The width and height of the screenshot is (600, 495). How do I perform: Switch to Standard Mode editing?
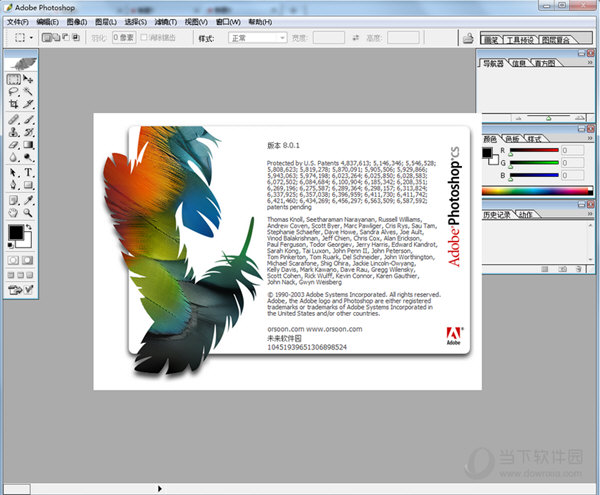(x=13, y=261)
